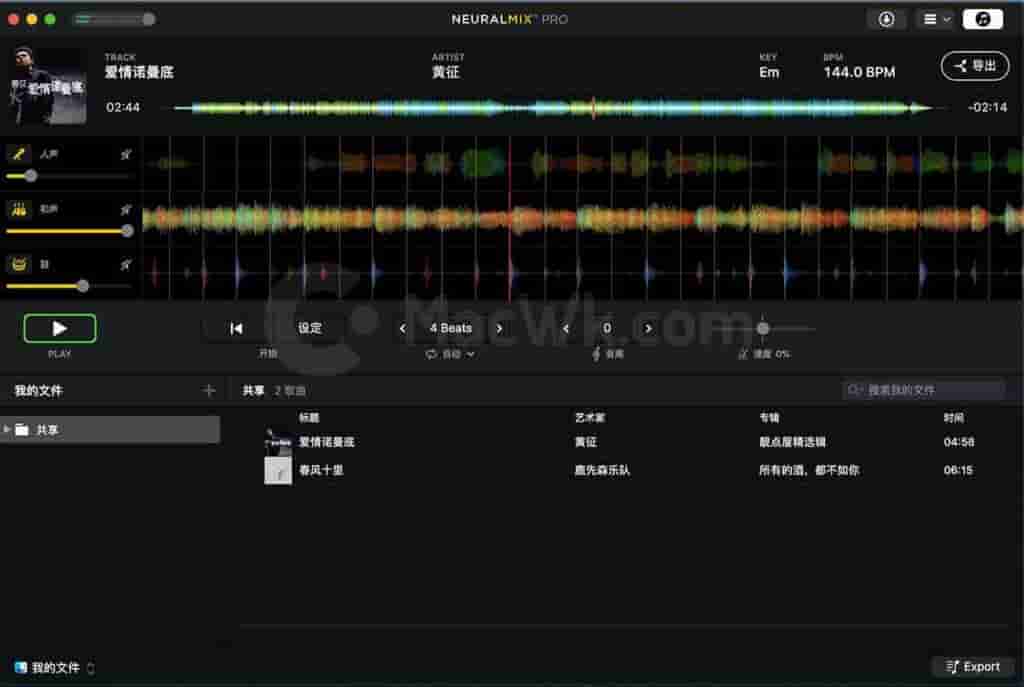Click the elapsed time 02:44
Viewport: 1024px width, 687px height.
tap(123, 107)
